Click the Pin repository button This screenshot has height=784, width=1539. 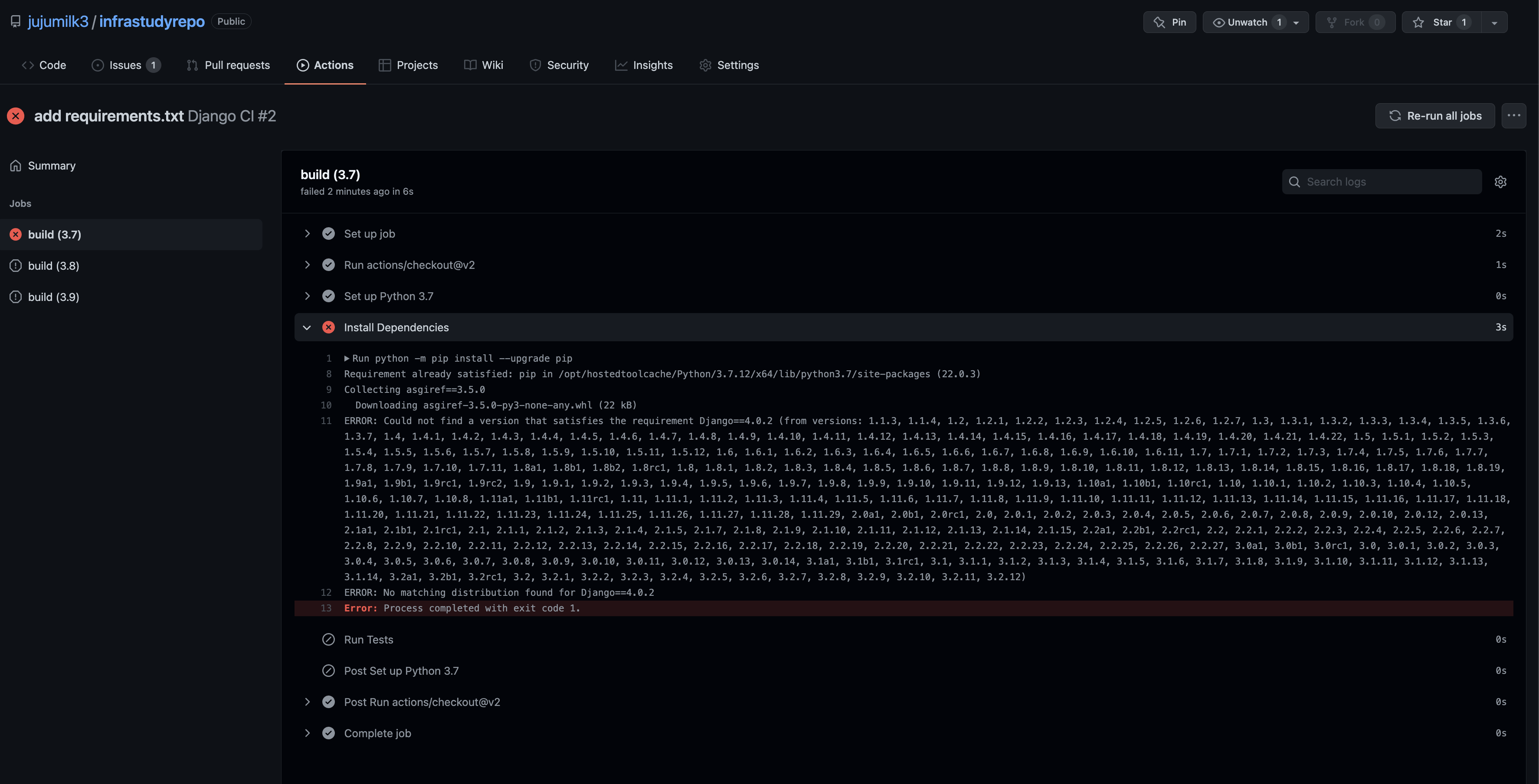pyautogui.click(x=1169, y=22)
